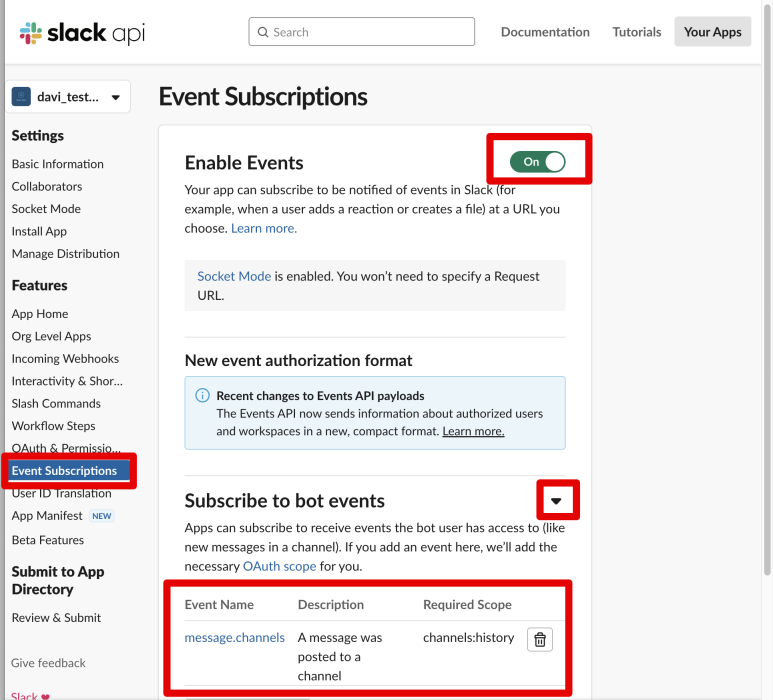Click the NEW badge beside App Manifest
The height and width of the screenshot is (700, 773).
(x=102, y=516)
